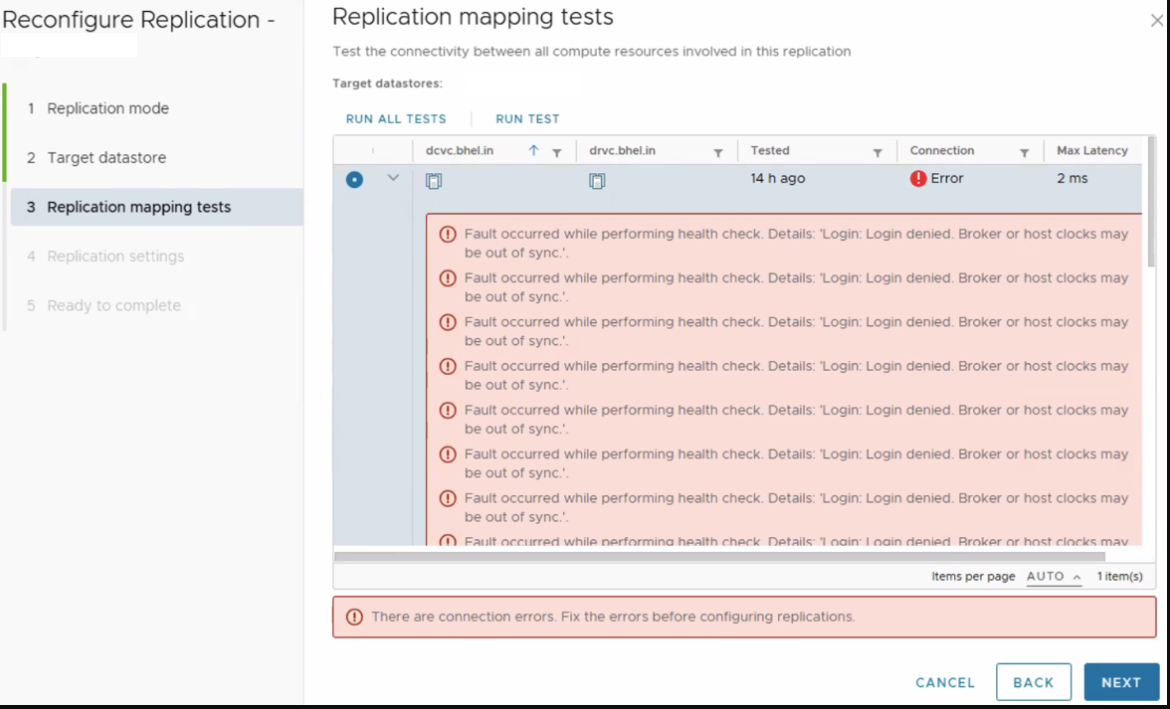Select step 3 Replication mapping tests
Viewport: 1170px width, 709px height.
point(157,207)
